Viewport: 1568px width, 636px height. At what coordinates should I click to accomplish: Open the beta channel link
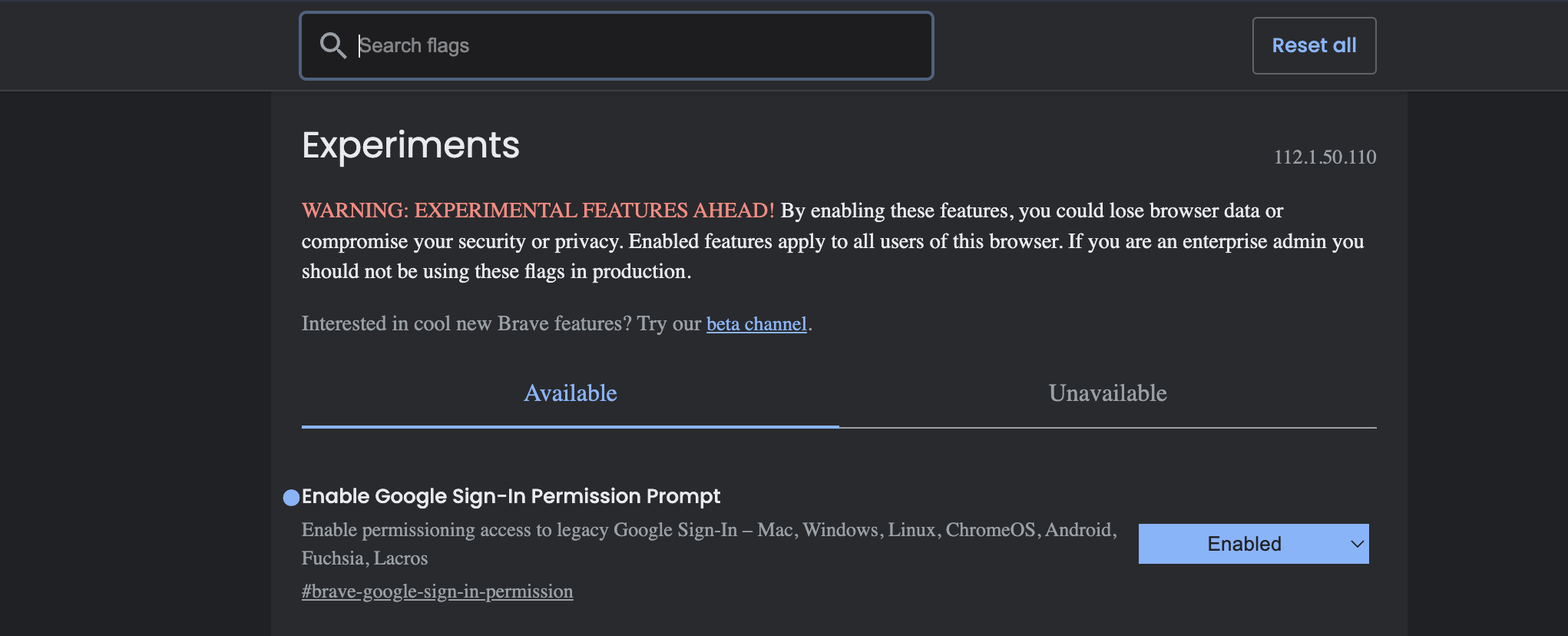click(x=756, y=323)
